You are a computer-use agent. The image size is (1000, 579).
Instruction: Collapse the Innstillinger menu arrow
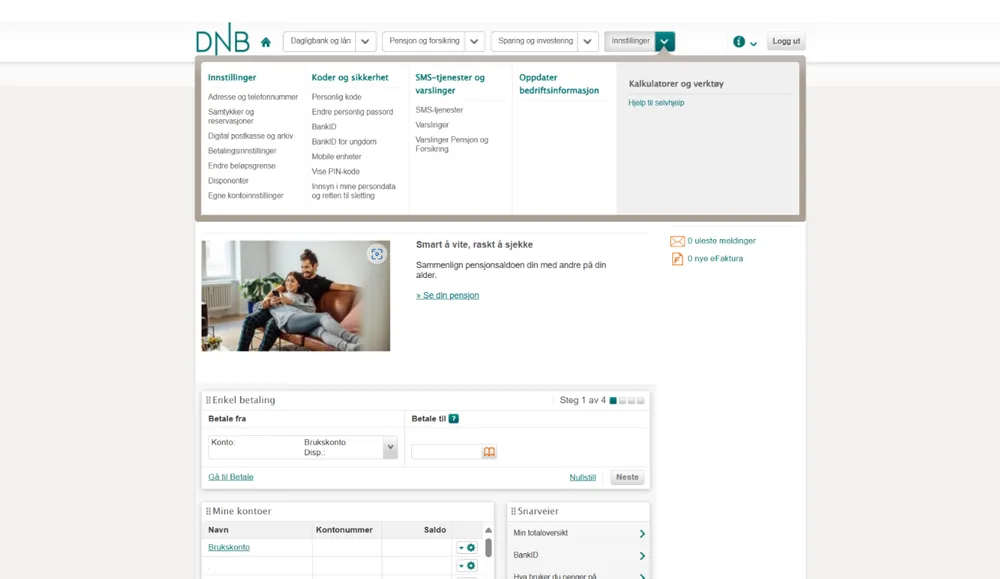[x=665, y=42]
